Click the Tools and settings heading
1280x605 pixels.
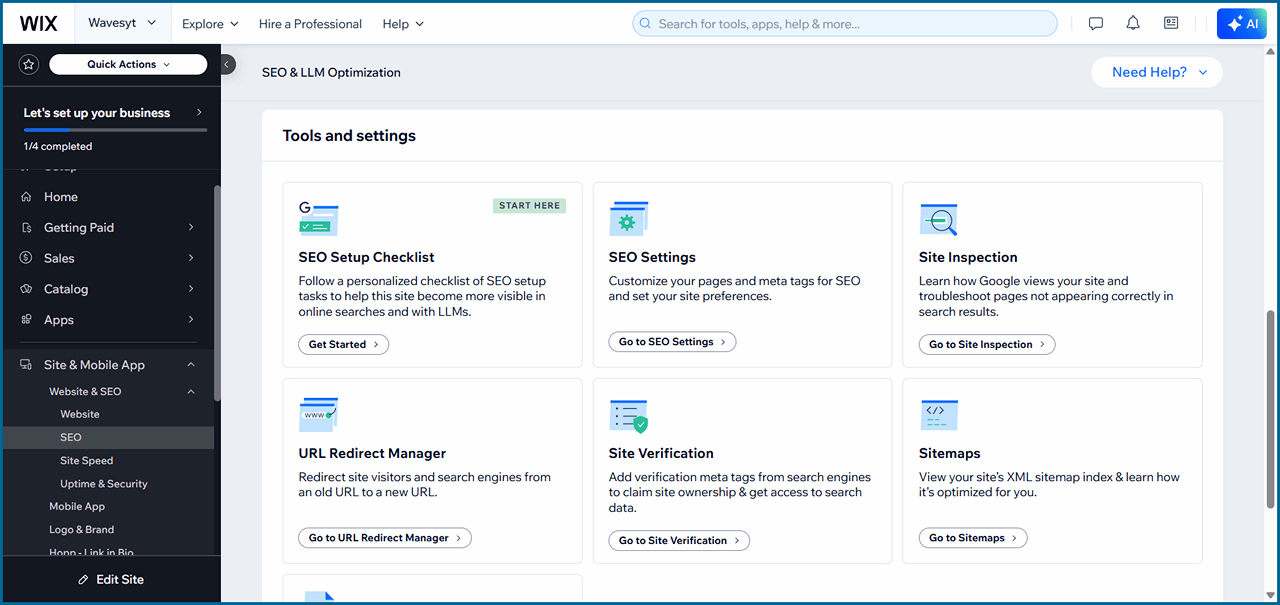point(349,136)
